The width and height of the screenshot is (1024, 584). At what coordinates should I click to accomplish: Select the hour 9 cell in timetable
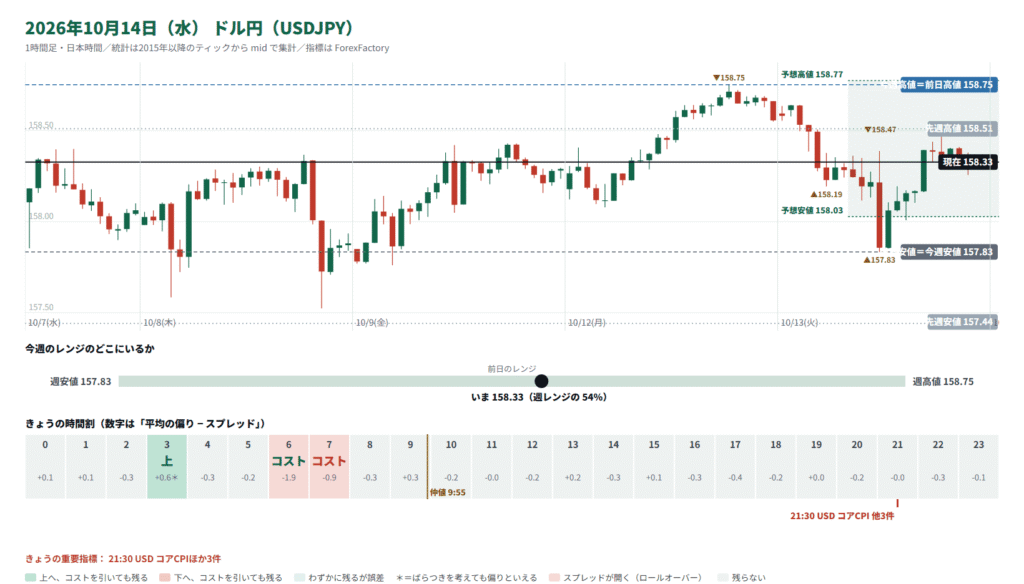[x=410, y=466]
